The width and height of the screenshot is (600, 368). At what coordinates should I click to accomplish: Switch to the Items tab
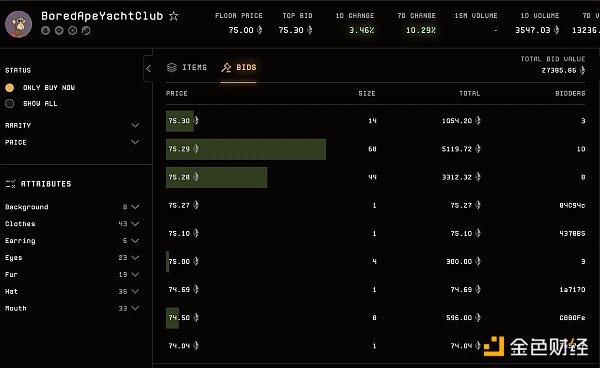(187, 68)
